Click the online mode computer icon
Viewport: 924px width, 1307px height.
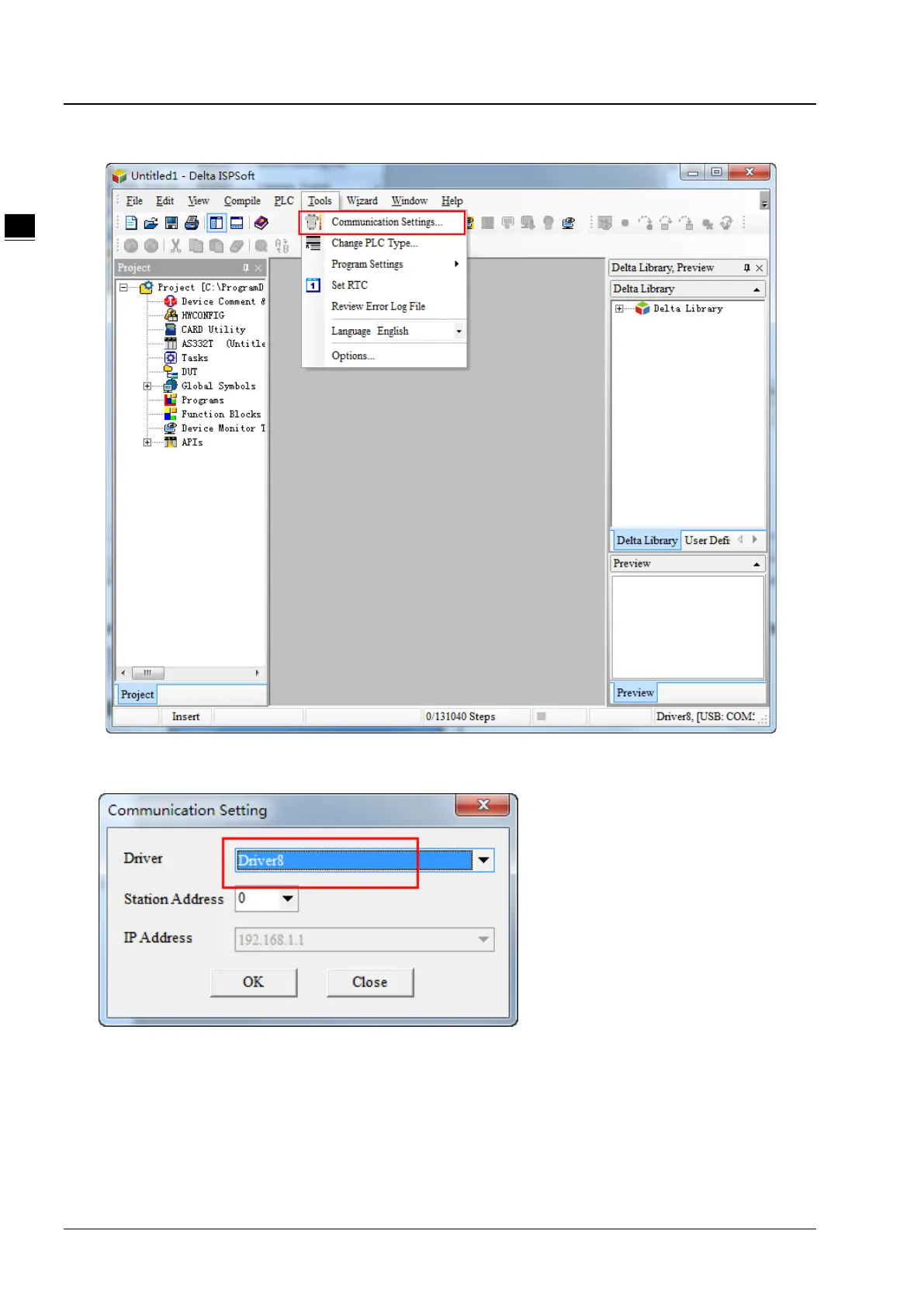click(x=569, y=224)
